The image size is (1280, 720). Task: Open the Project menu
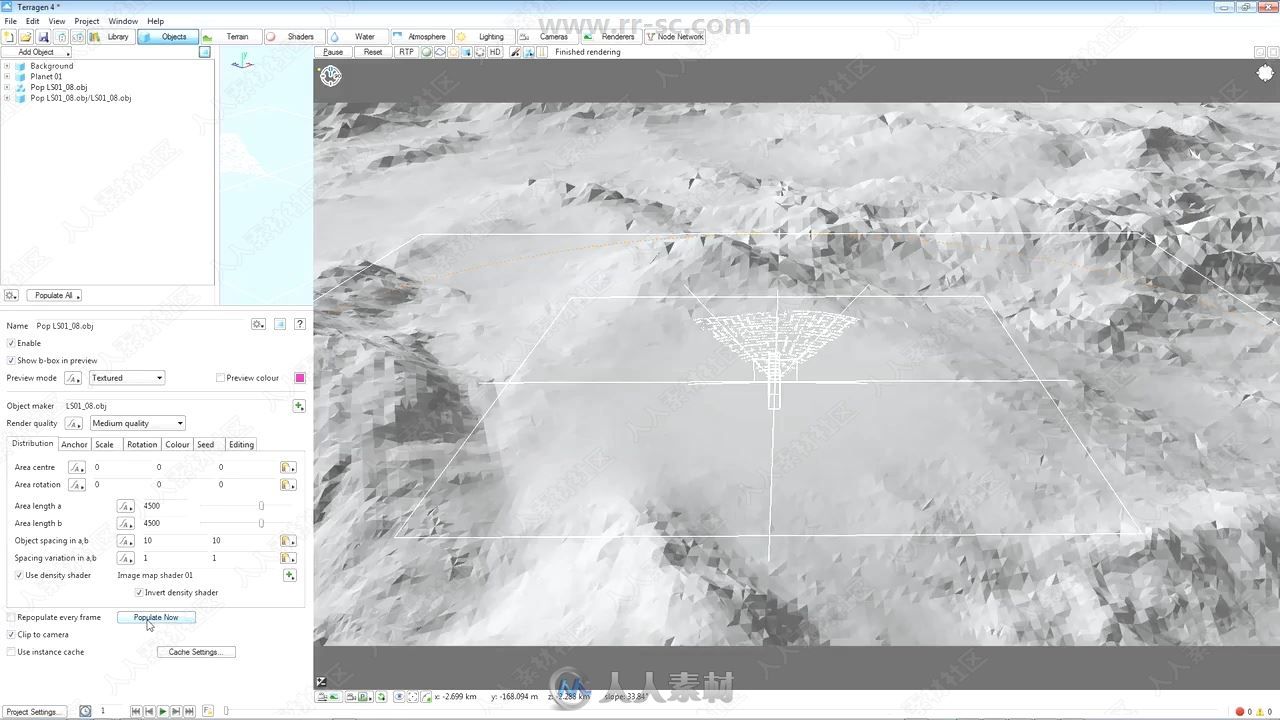(x=87, y=21)
